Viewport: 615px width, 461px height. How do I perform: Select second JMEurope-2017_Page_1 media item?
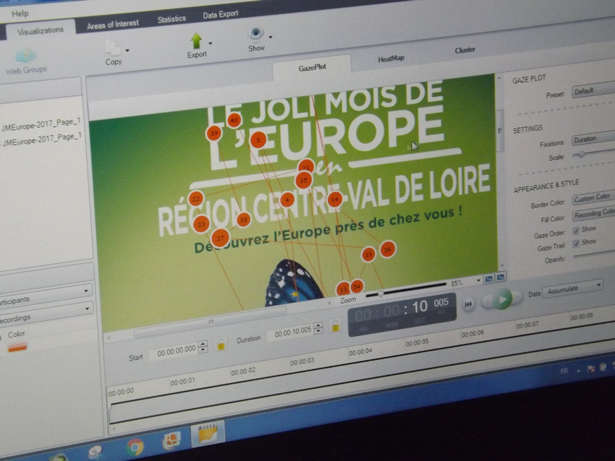coord(41,140)
